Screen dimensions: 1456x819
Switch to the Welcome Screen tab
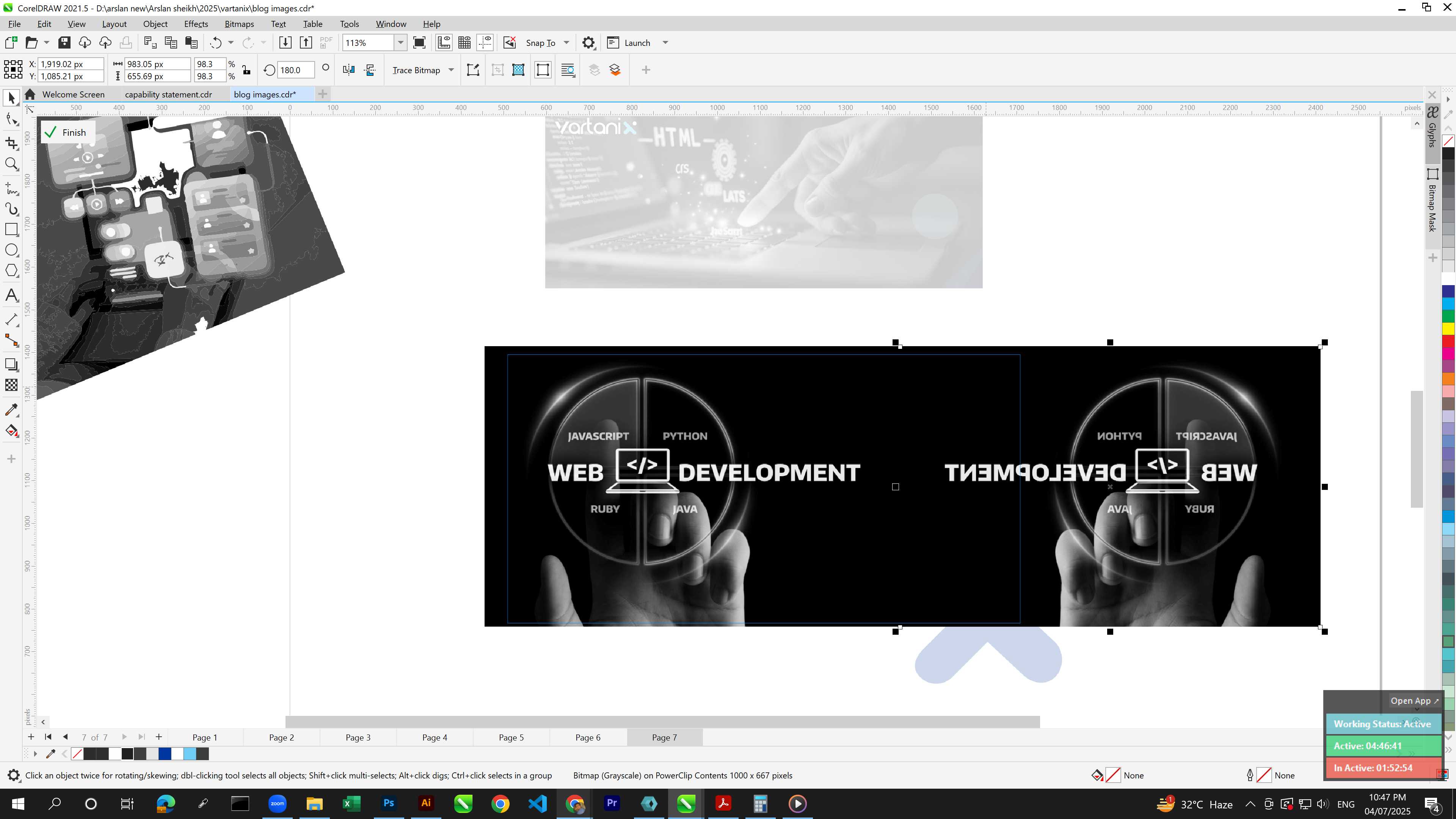[x=74, y=94]
